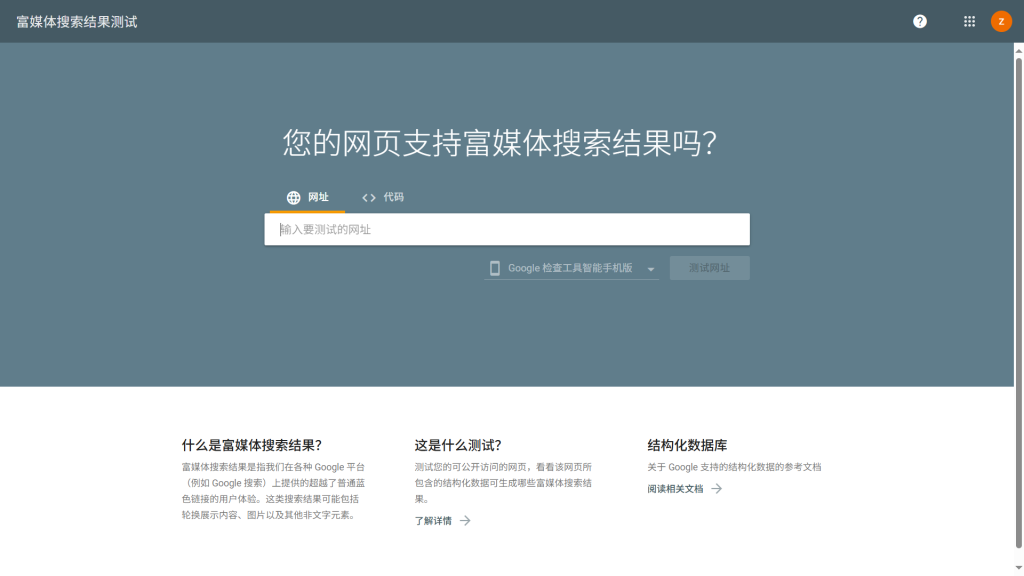Click the smartphone icon in the crawler selector
Screen dimensions: 1024x576
(495, 268)
